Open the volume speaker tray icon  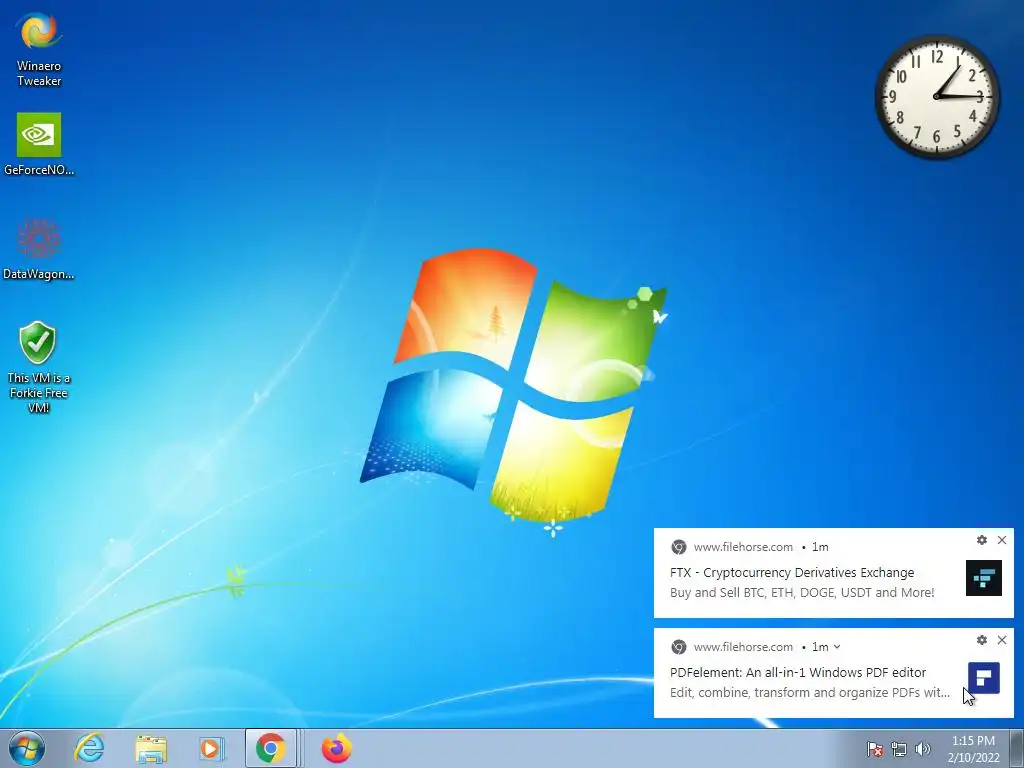pyautogui.click(x=922, y=749)
